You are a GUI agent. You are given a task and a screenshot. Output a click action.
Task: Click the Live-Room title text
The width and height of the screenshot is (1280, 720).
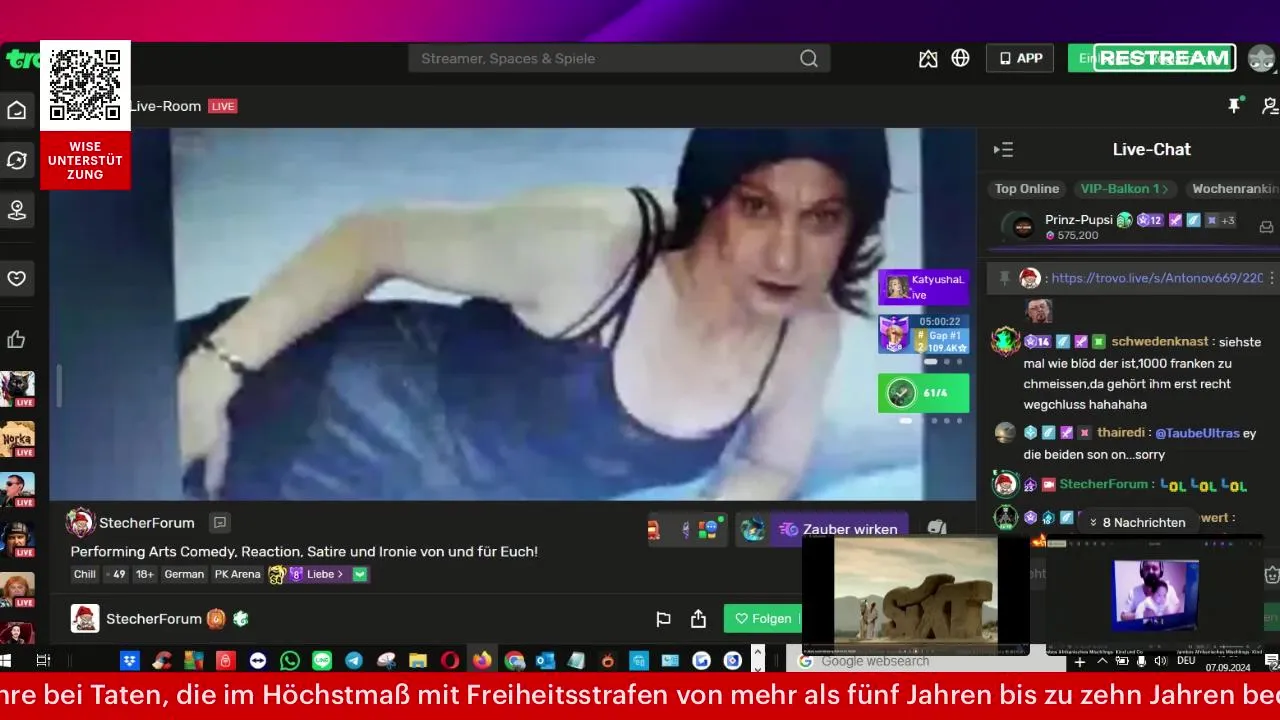point(166,106)
